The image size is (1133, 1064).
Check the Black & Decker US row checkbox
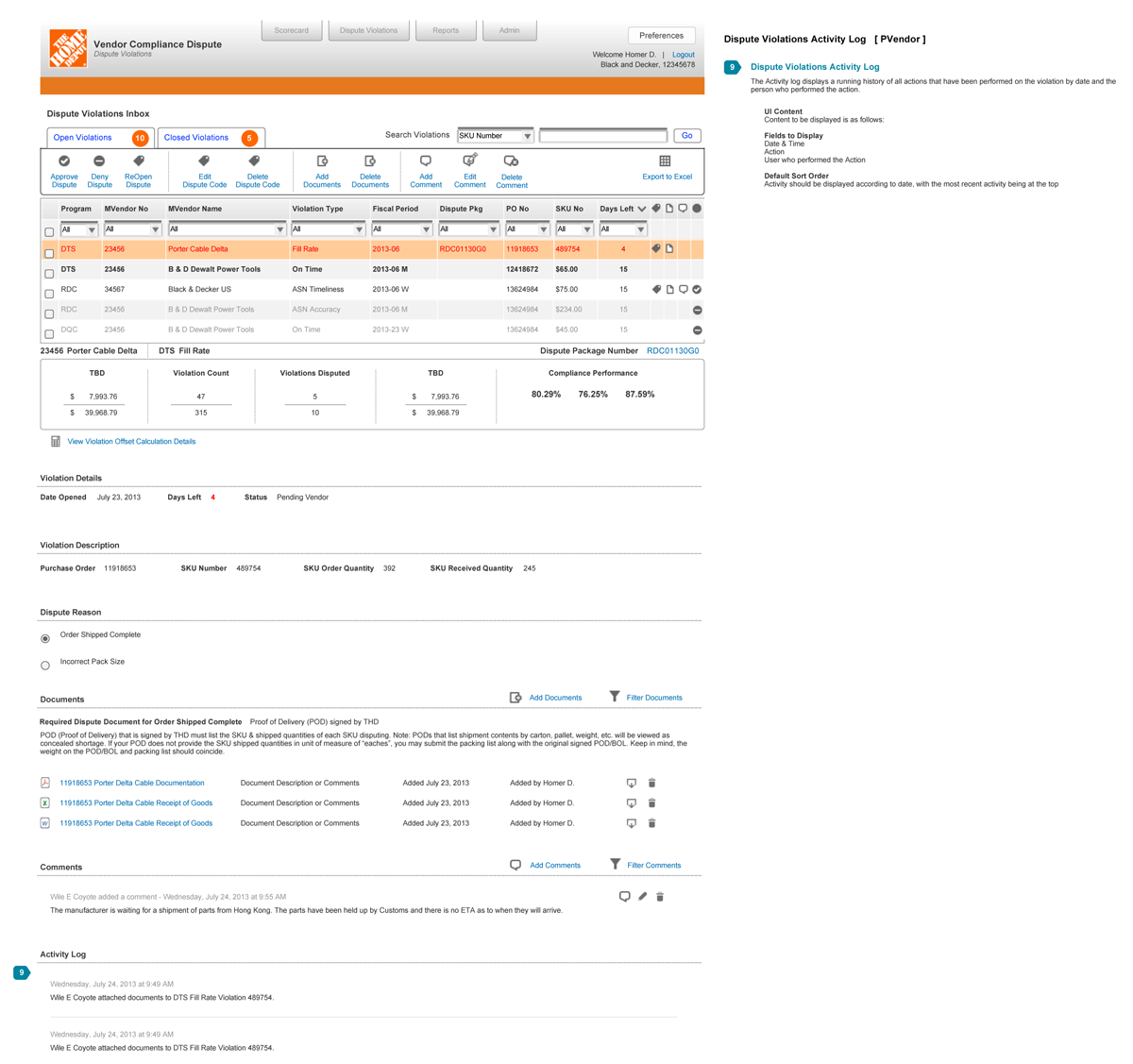tap(49, 294)
